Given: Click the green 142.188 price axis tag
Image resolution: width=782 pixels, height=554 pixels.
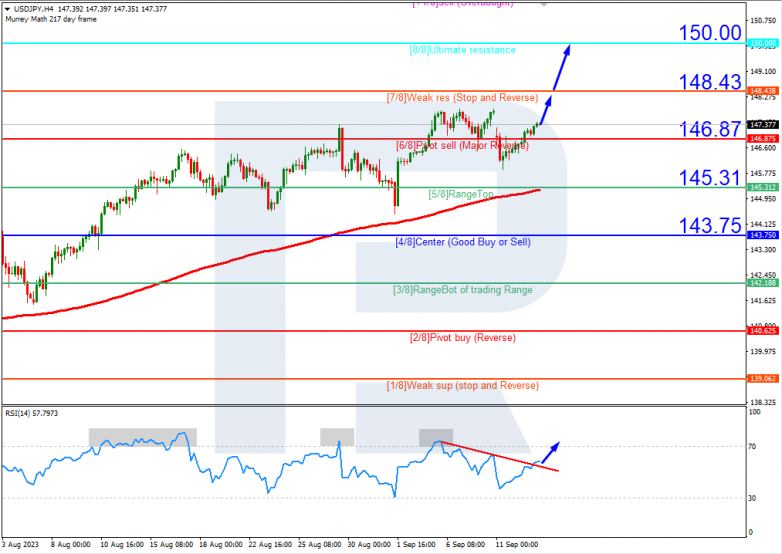Looking at the screenshot, I should point(763,283).
